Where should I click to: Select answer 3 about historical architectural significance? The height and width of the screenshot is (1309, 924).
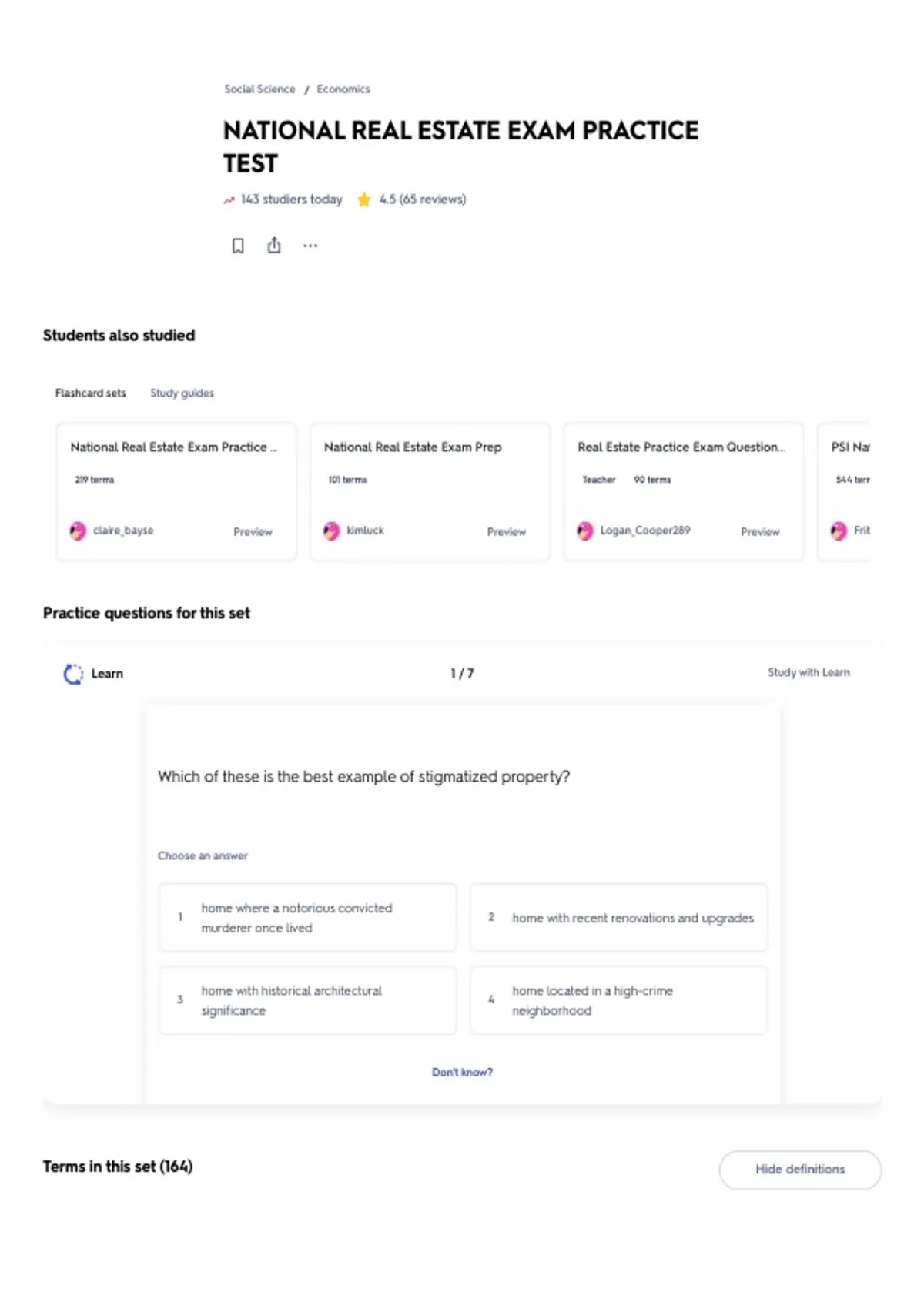tap(307, 1000)
